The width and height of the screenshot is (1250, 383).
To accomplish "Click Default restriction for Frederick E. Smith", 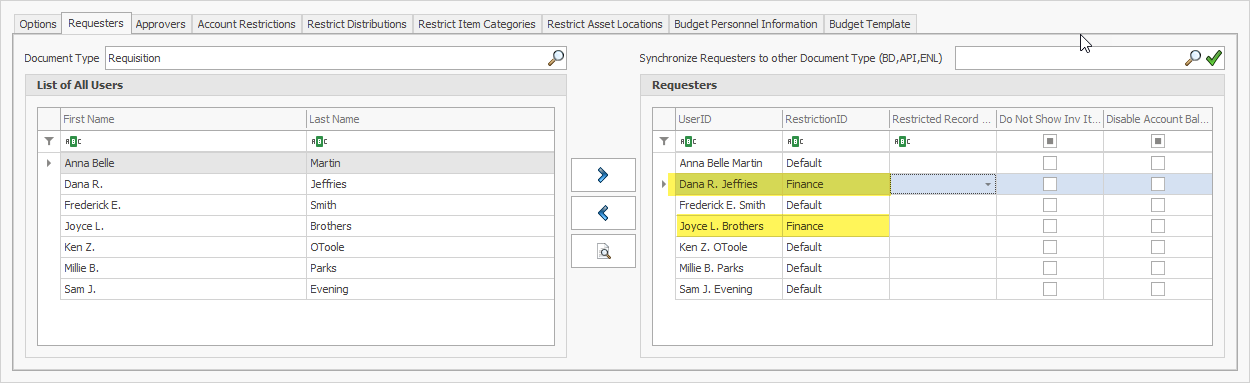I will click(x=835, y=205).
